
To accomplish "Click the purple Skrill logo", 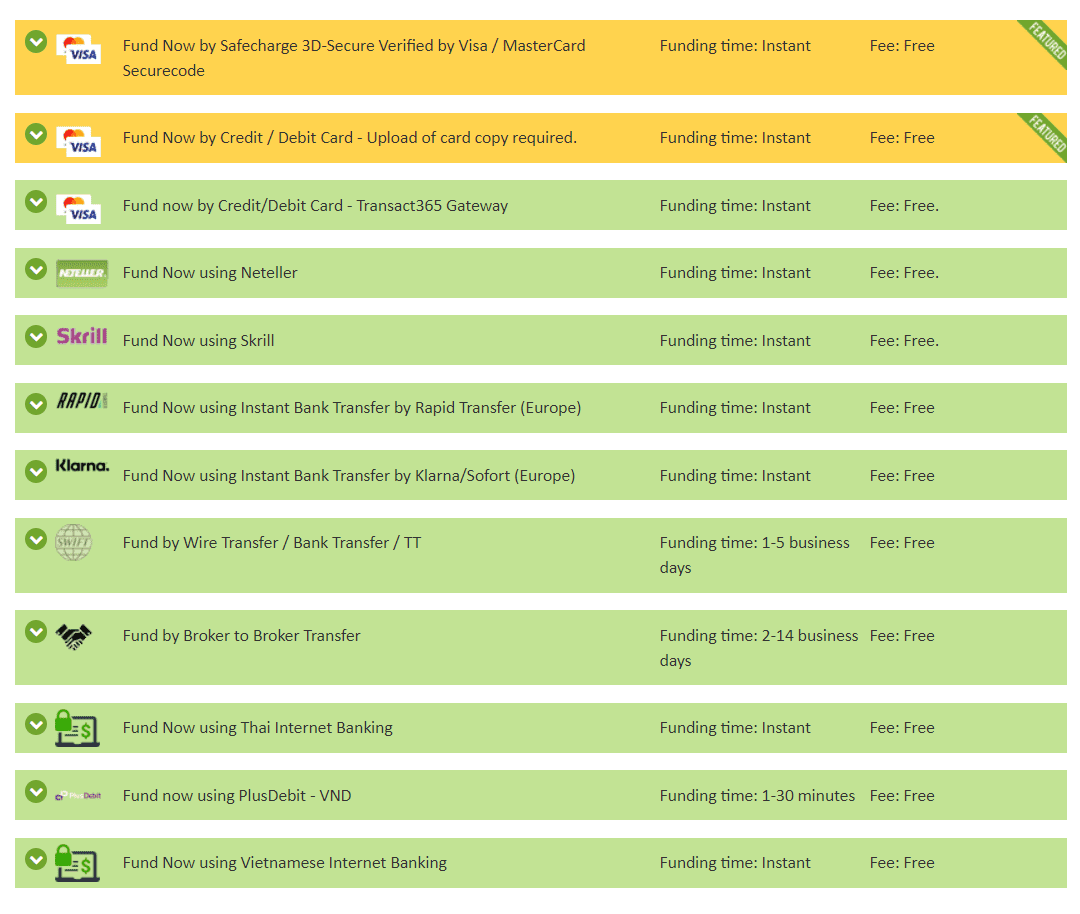I will (x=81, y=337).
